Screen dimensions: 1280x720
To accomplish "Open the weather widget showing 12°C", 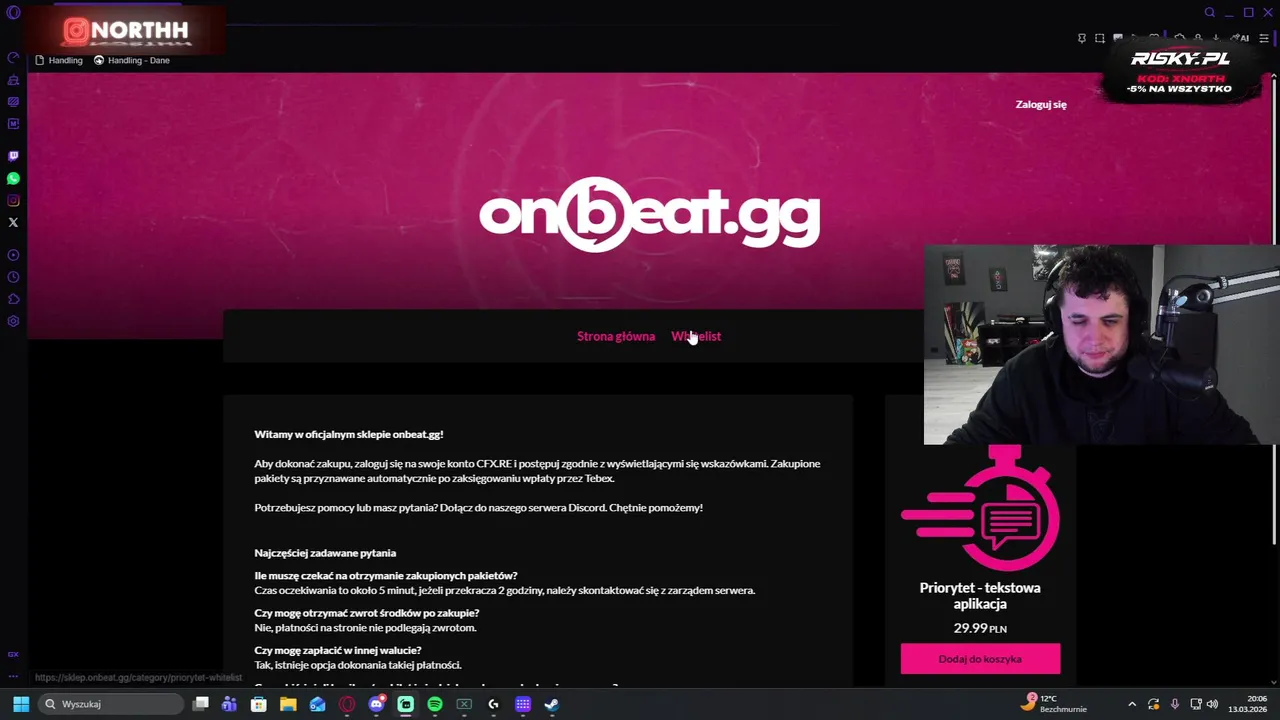I will coord(1055,703).
